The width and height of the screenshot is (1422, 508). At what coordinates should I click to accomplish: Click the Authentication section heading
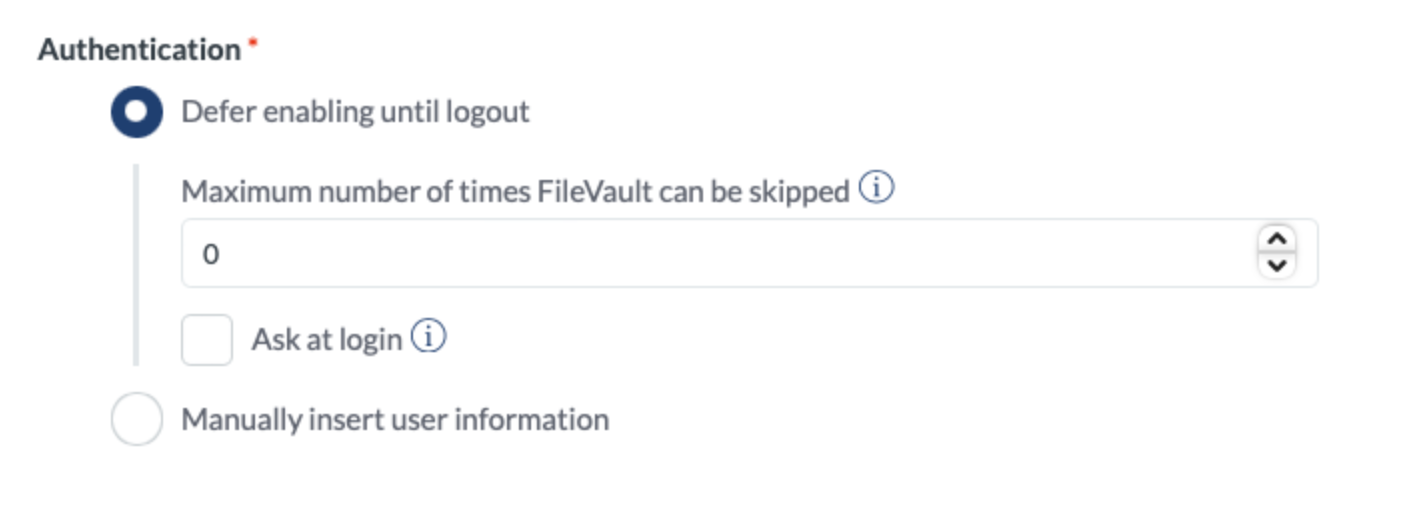click(x=139, y=50)
